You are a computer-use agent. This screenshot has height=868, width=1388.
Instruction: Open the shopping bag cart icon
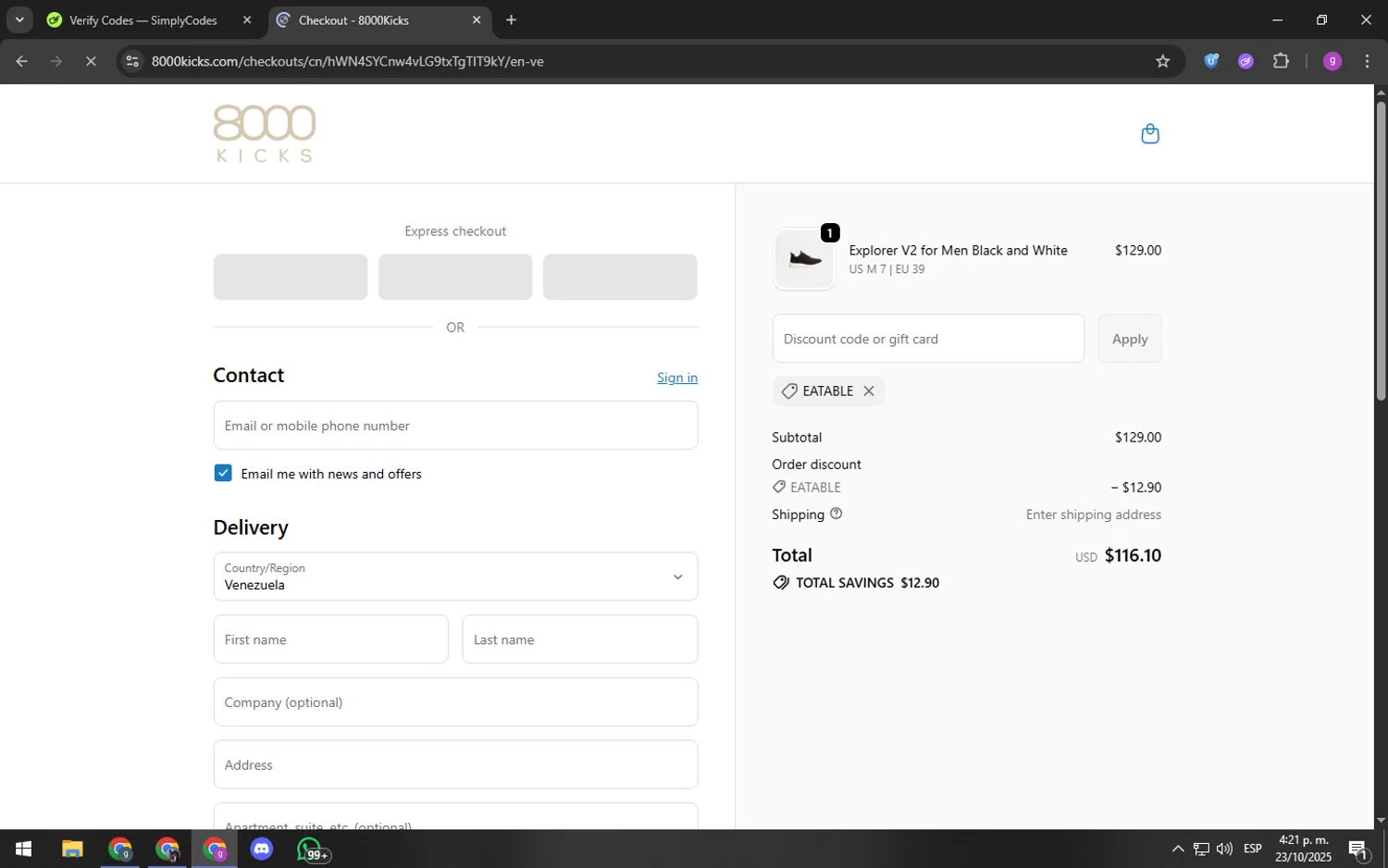coord(1150,134)
